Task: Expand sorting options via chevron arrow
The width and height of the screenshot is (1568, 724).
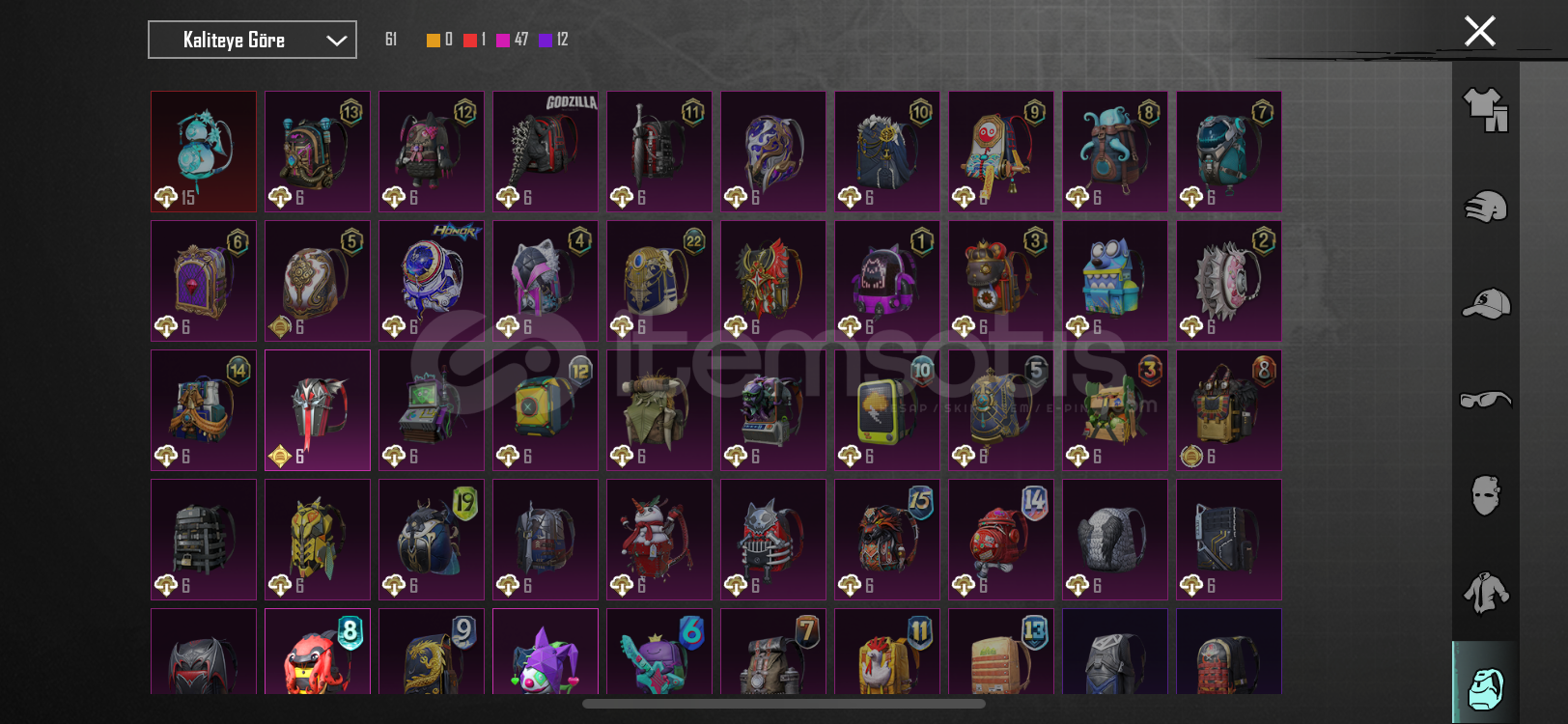Action: (336, 41)
